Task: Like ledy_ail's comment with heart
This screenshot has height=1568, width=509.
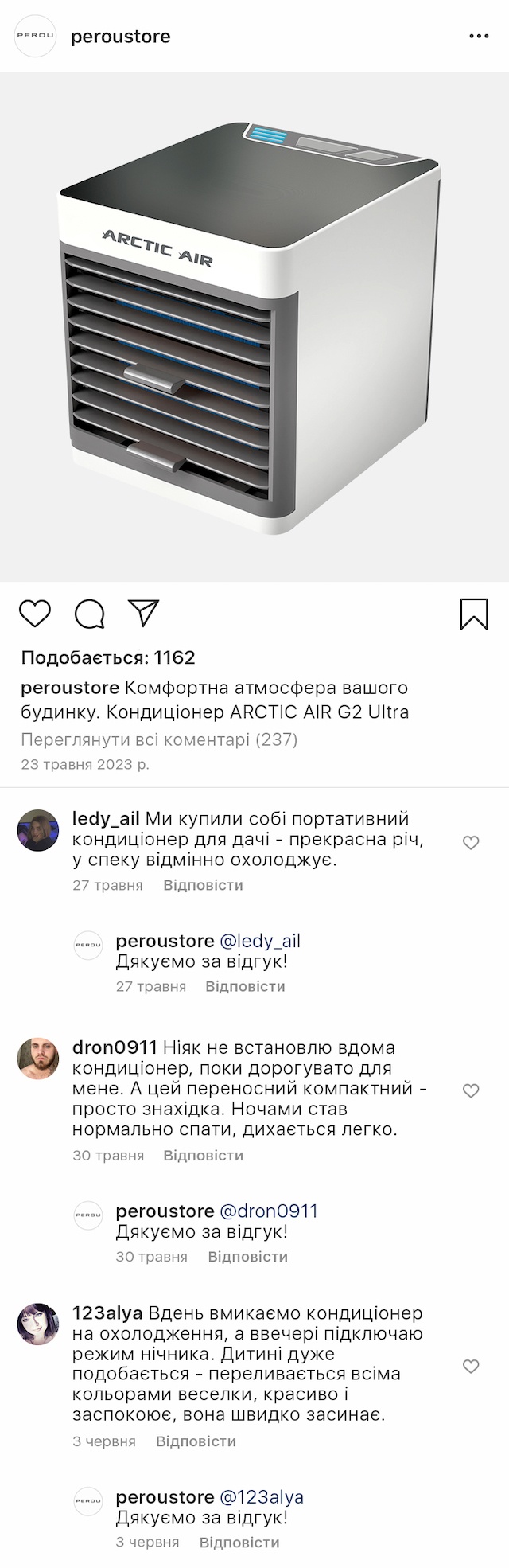Action: [471, 842]
